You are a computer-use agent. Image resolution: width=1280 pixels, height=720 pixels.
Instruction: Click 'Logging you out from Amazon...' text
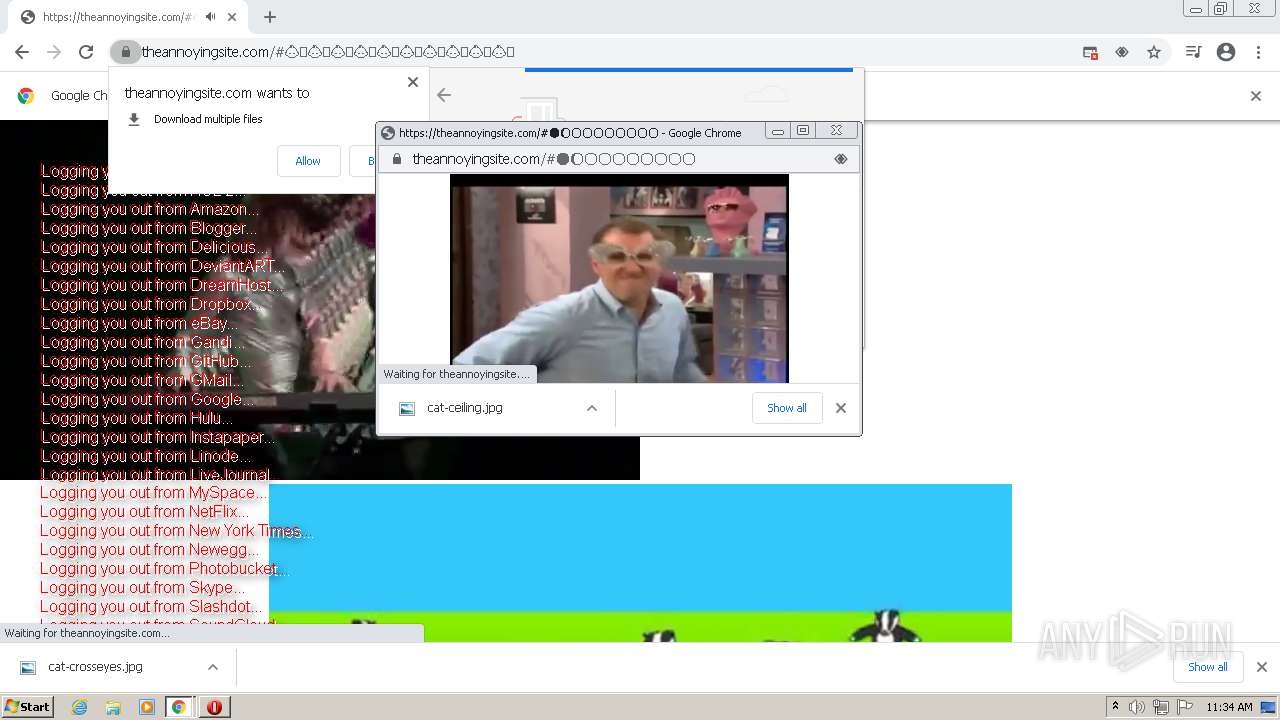(x=150, y=209)
